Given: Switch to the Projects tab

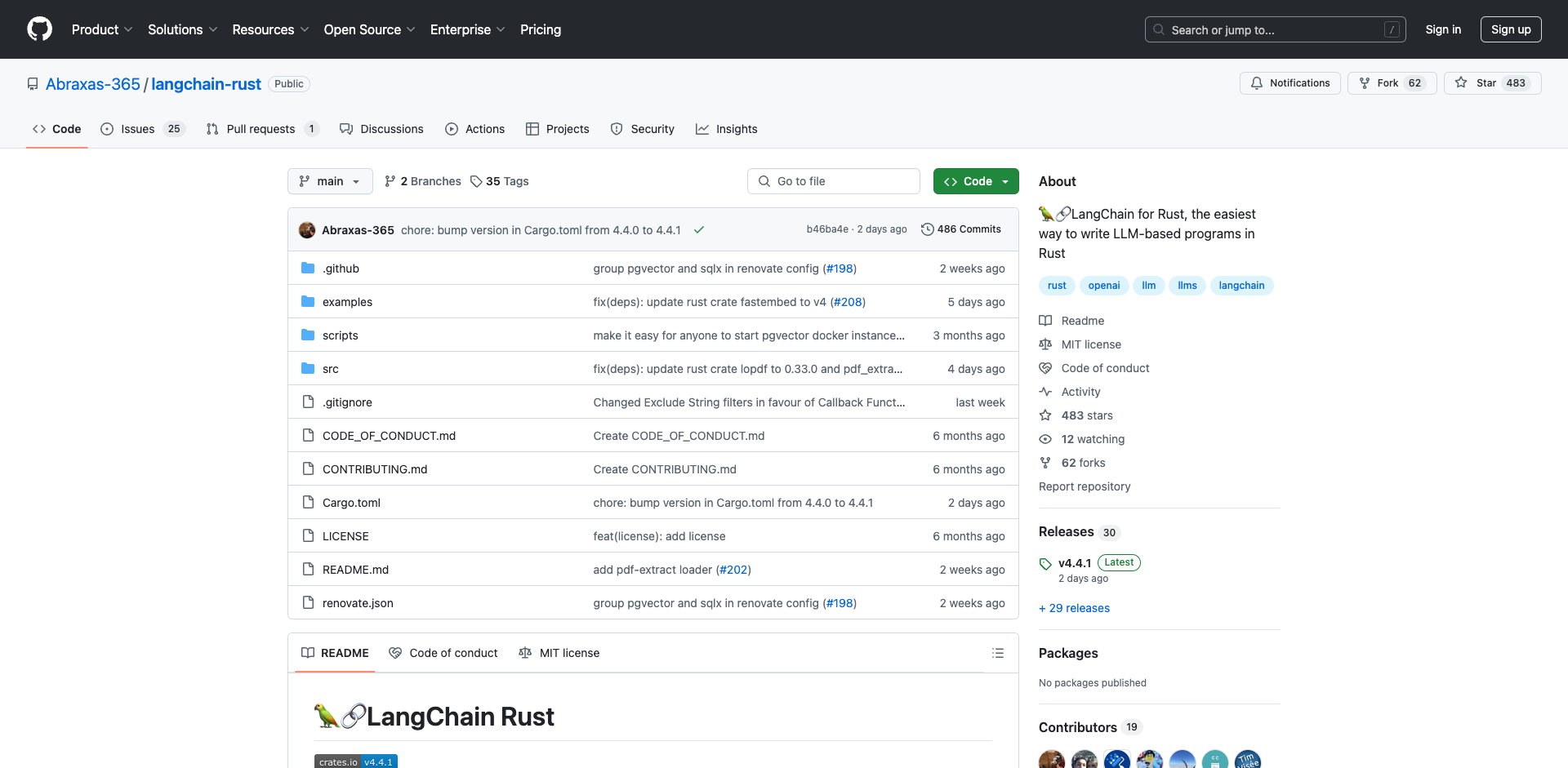Looking at the screenshot, I should [x=557, y=129].
